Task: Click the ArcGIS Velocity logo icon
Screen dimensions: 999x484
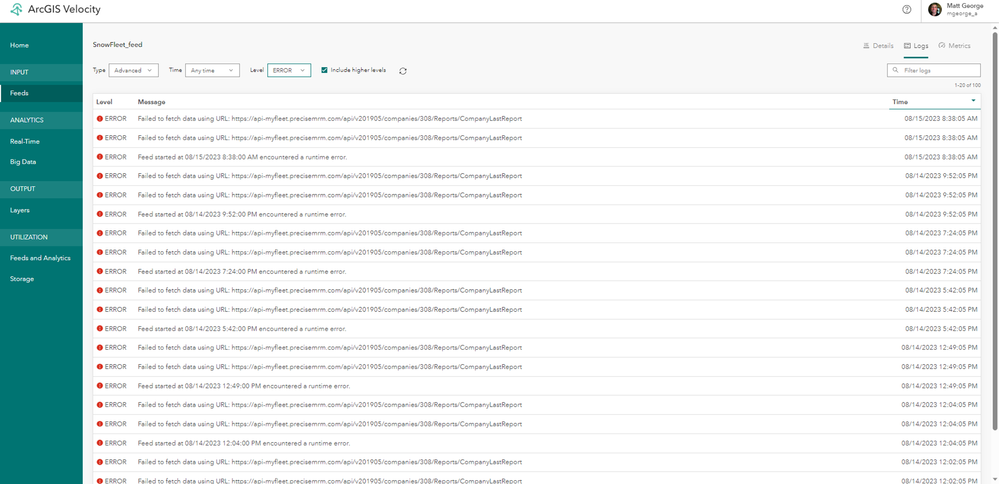Action: [17, 10]
